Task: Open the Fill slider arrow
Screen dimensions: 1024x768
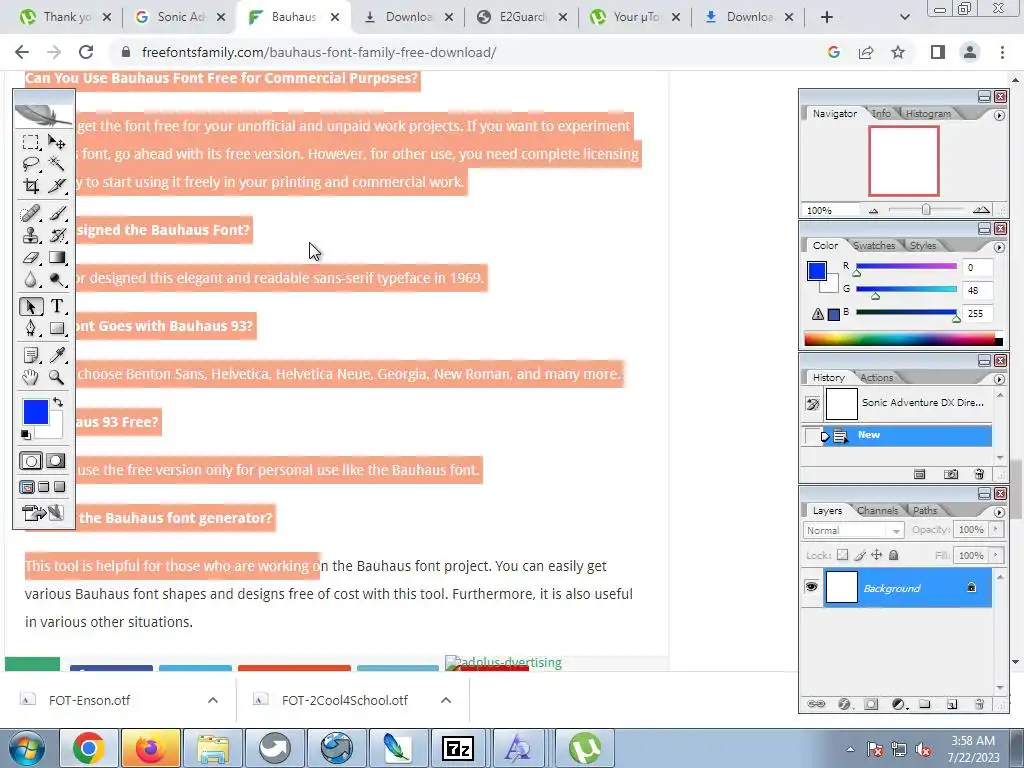Action: point(996,555)
